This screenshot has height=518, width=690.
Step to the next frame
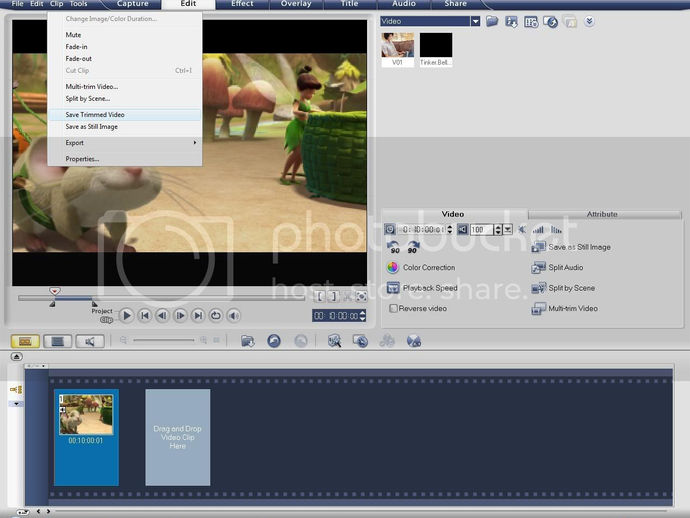[180, 316]
